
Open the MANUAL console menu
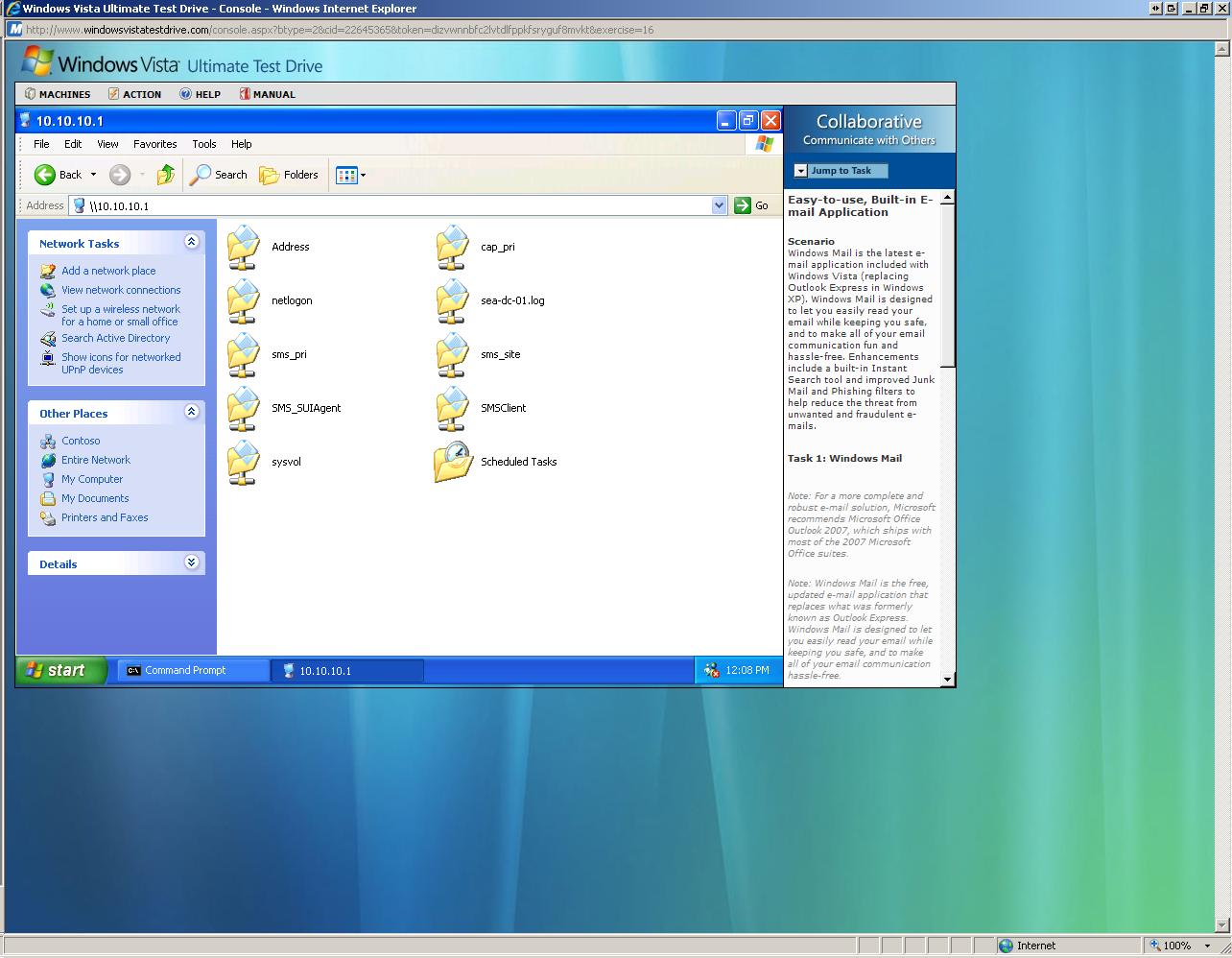(267, 94)
